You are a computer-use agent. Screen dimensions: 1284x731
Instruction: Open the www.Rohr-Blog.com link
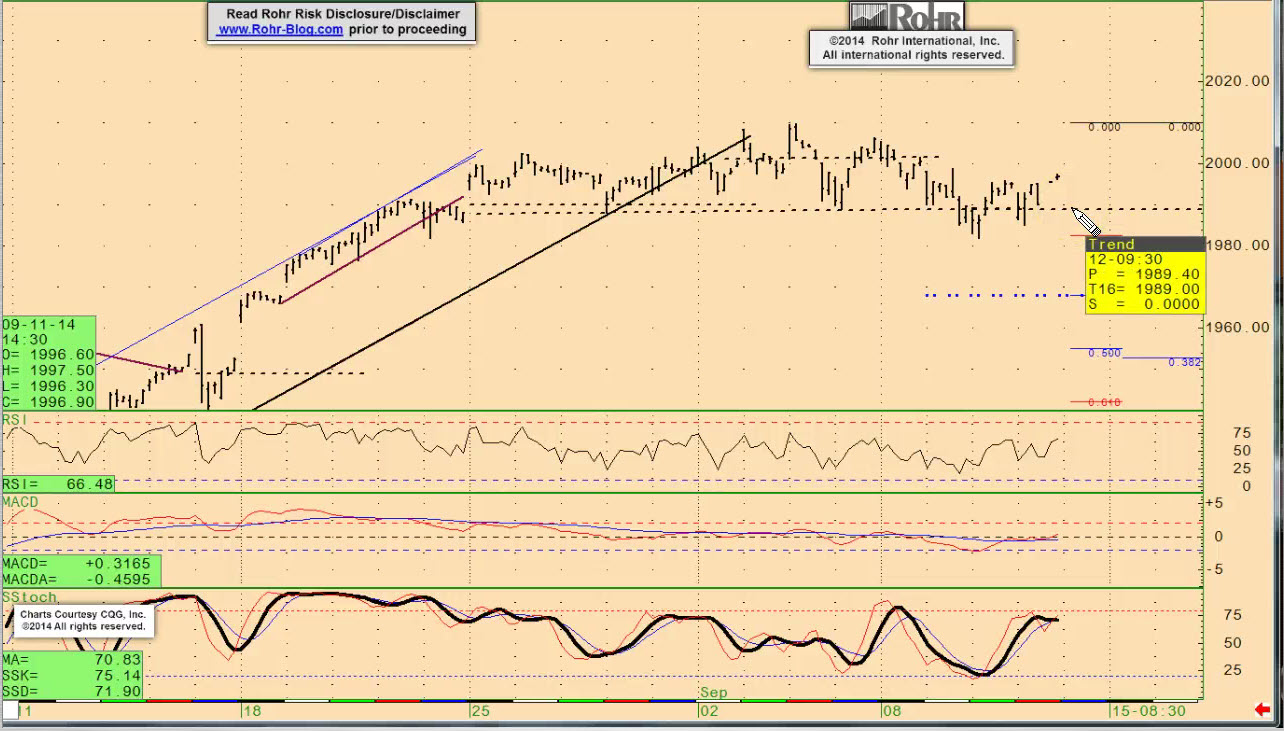(280, 30)
